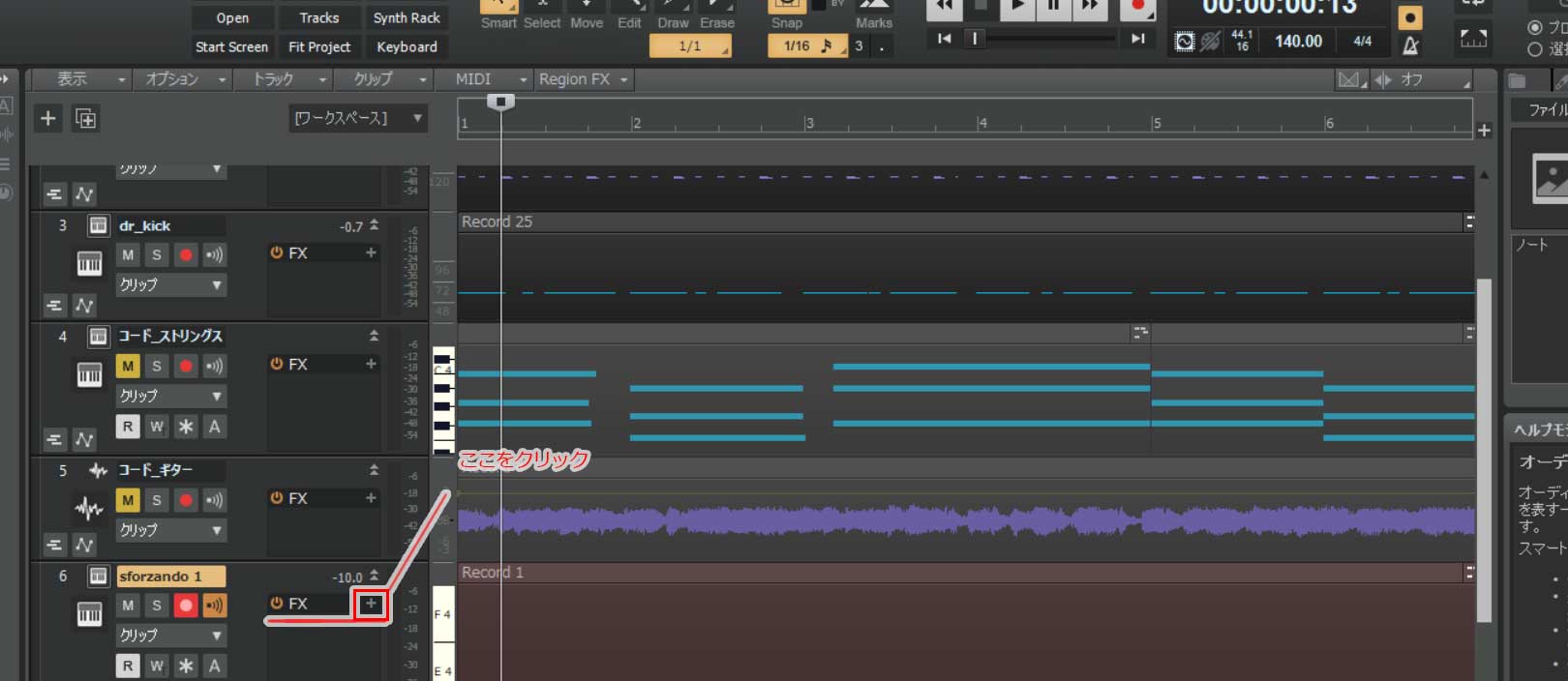Open the 1/1 draw resolution dropdown
The height and width of the screenshot is (681, 1568).
click(690, 45)
